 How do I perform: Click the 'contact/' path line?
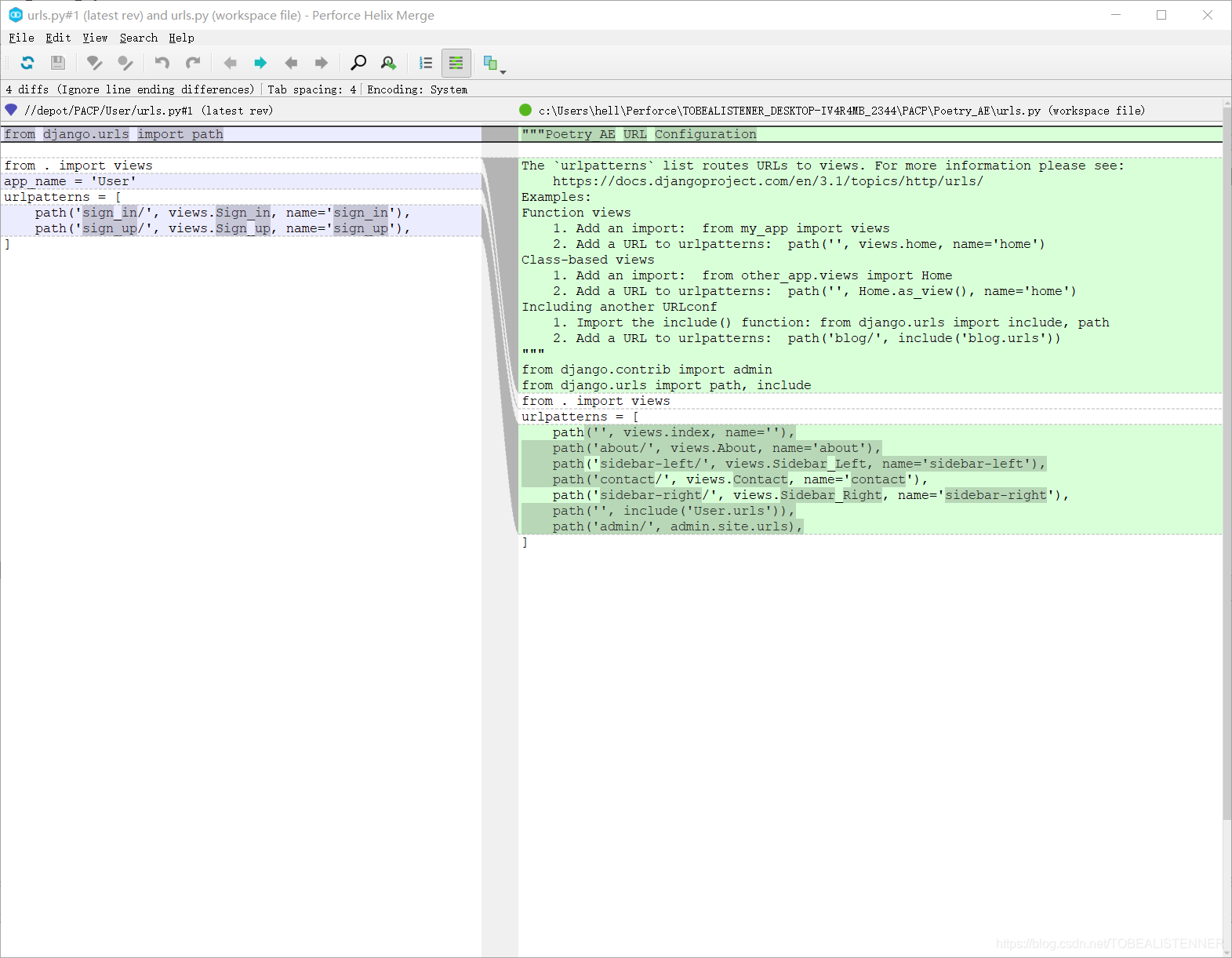point(740,479)
